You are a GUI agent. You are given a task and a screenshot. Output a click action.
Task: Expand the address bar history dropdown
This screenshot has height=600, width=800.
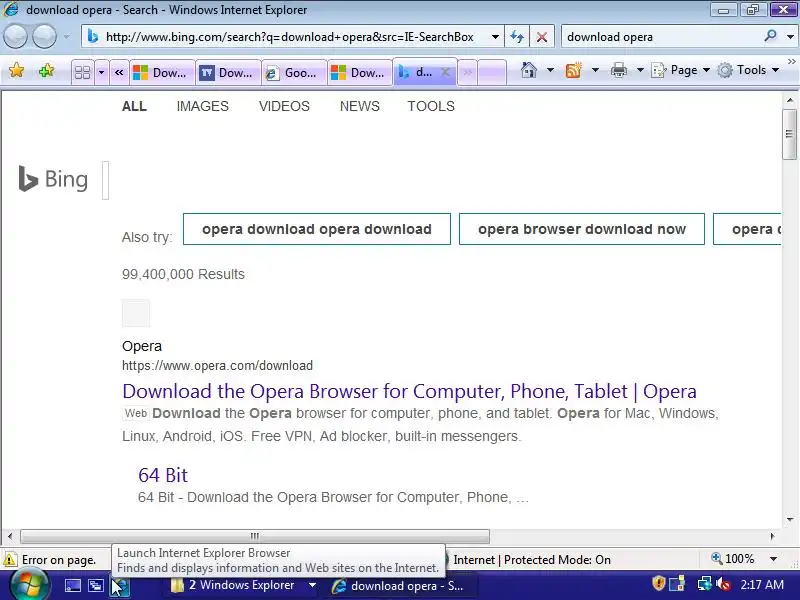pos(495,37)
